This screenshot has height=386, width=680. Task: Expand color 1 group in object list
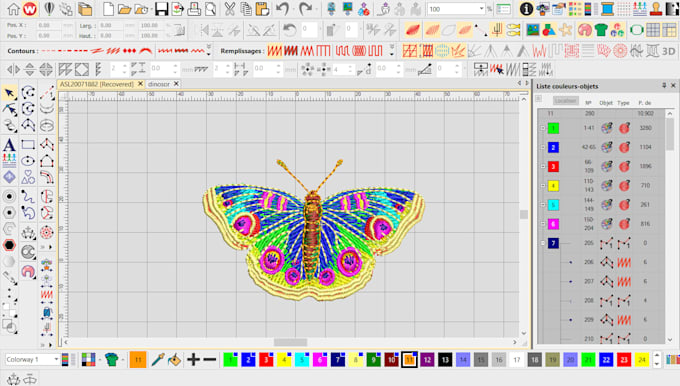(543, 128)
